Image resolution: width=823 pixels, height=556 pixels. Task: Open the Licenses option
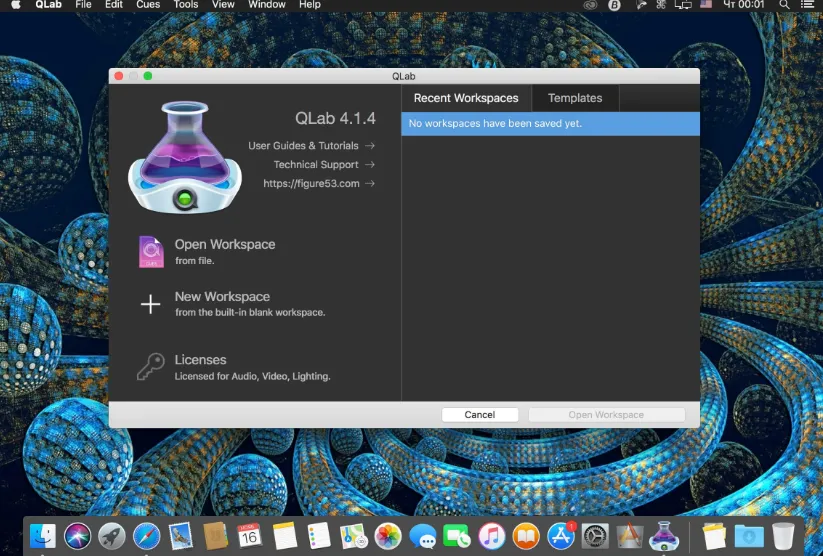click(x=252, y=367)
